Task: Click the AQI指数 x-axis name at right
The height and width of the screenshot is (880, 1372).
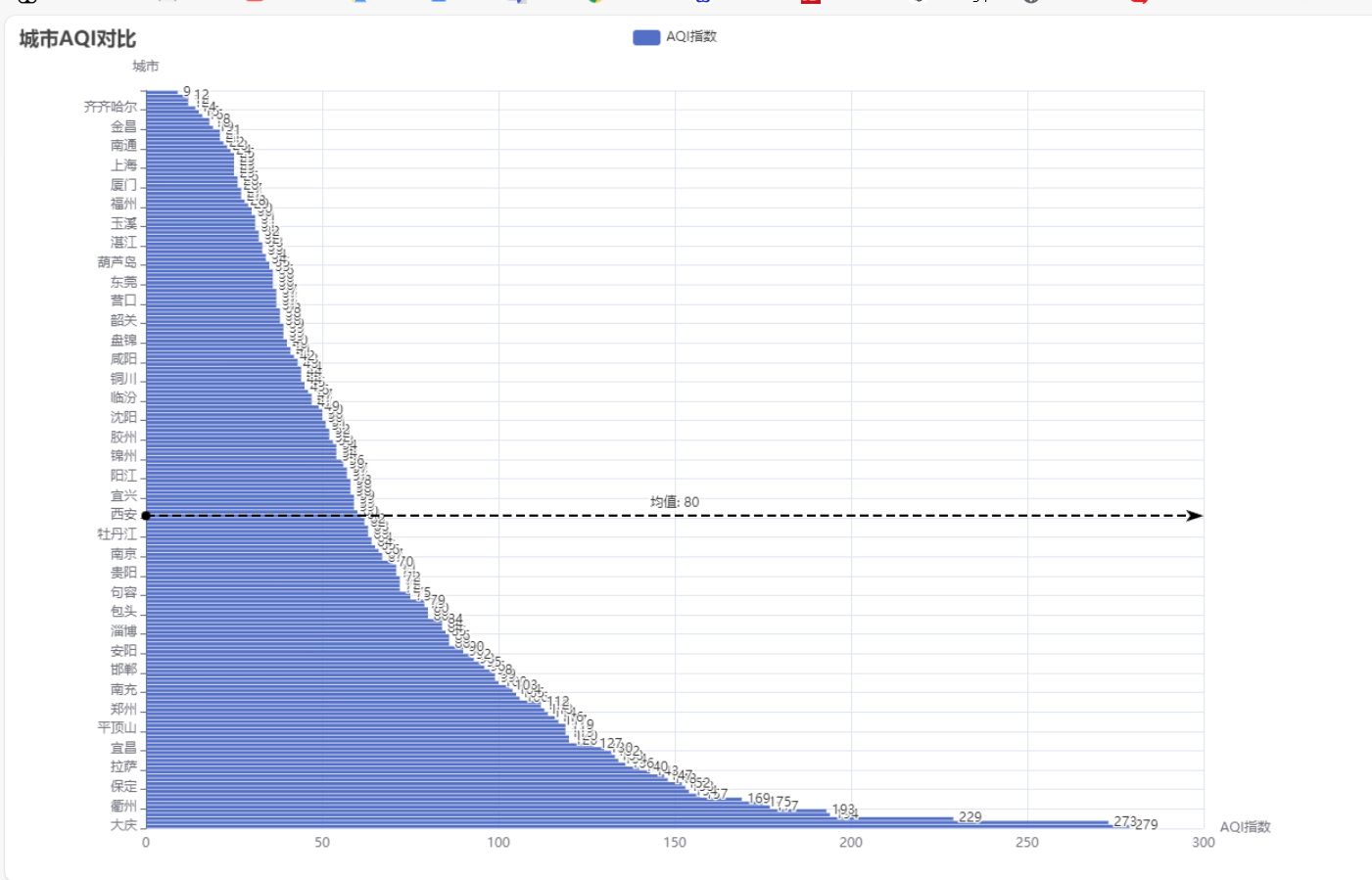Action: tap(1245, 827)
